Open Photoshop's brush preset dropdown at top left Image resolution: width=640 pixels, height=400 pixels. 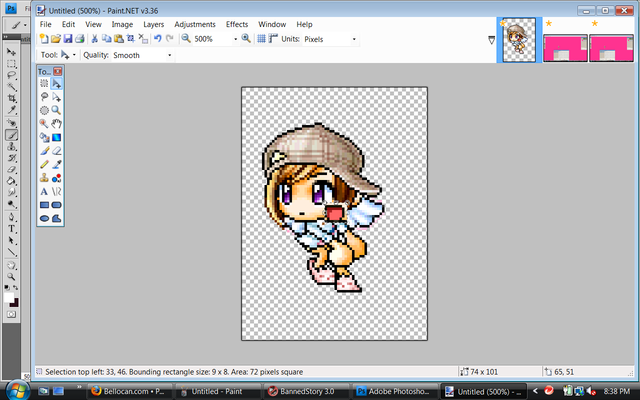25,25
